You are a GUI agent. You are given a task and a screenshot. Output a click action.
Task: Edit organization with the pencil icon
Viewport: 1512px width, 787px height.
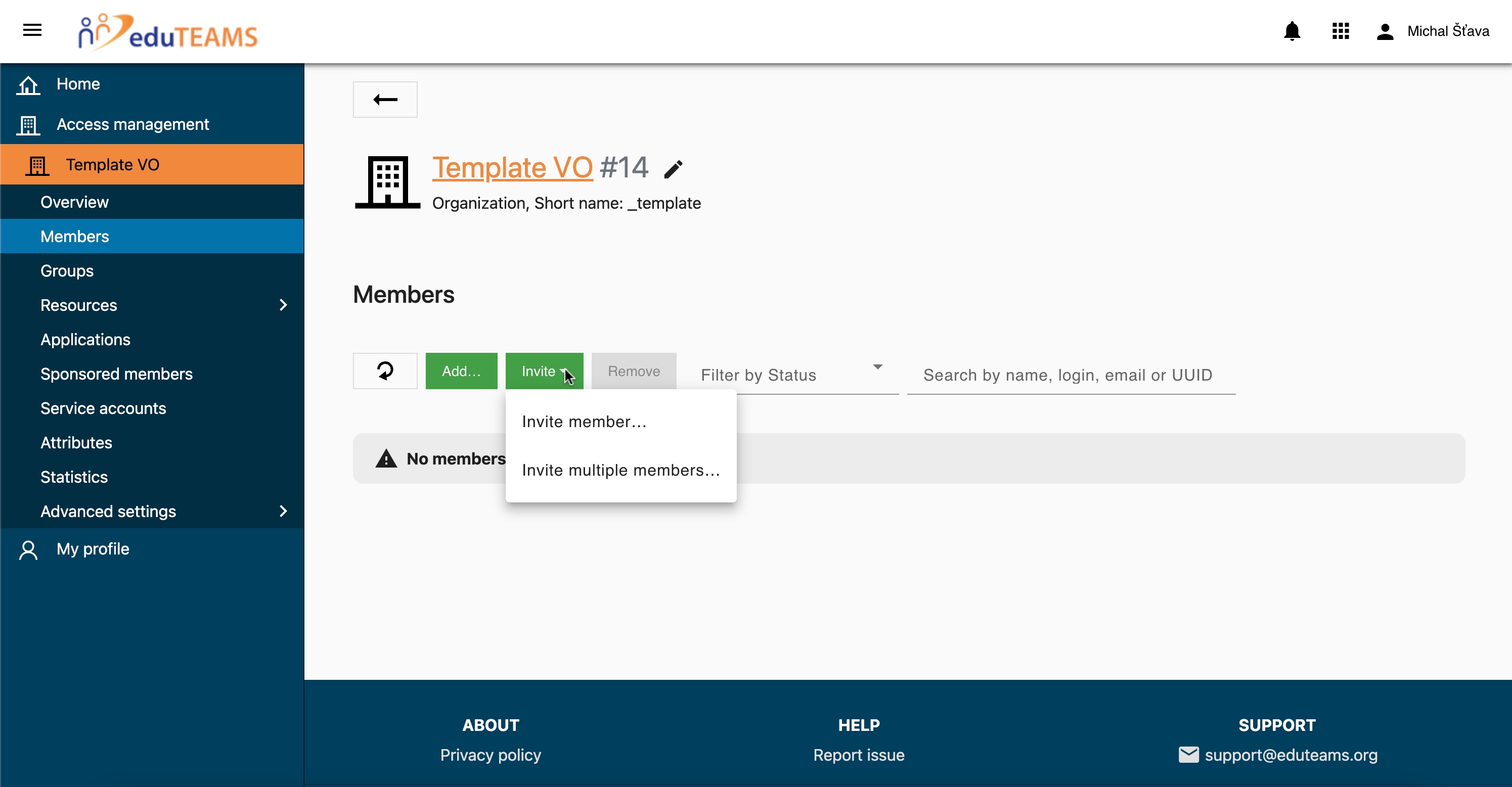pyautogui.click(x=673, y=169)
